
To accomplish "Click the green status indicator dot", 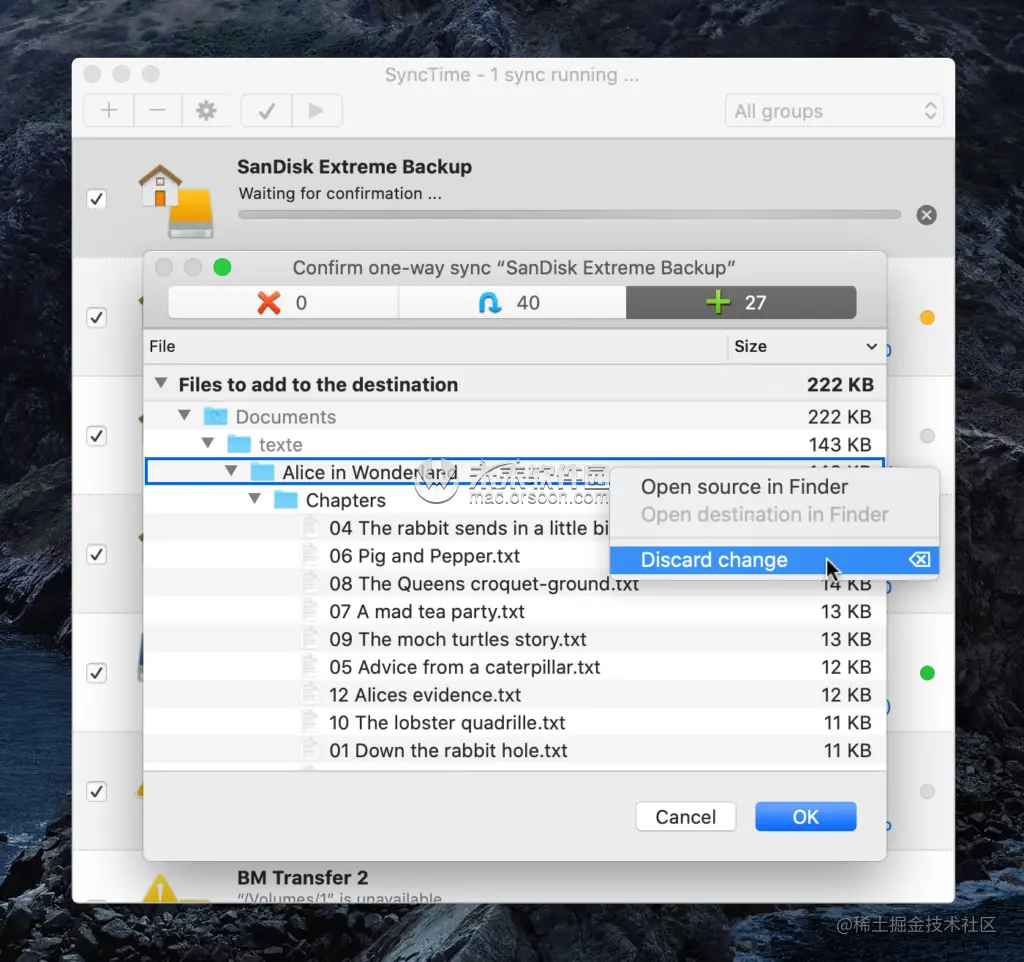I will pyautogui.click(x=927, y=673).
